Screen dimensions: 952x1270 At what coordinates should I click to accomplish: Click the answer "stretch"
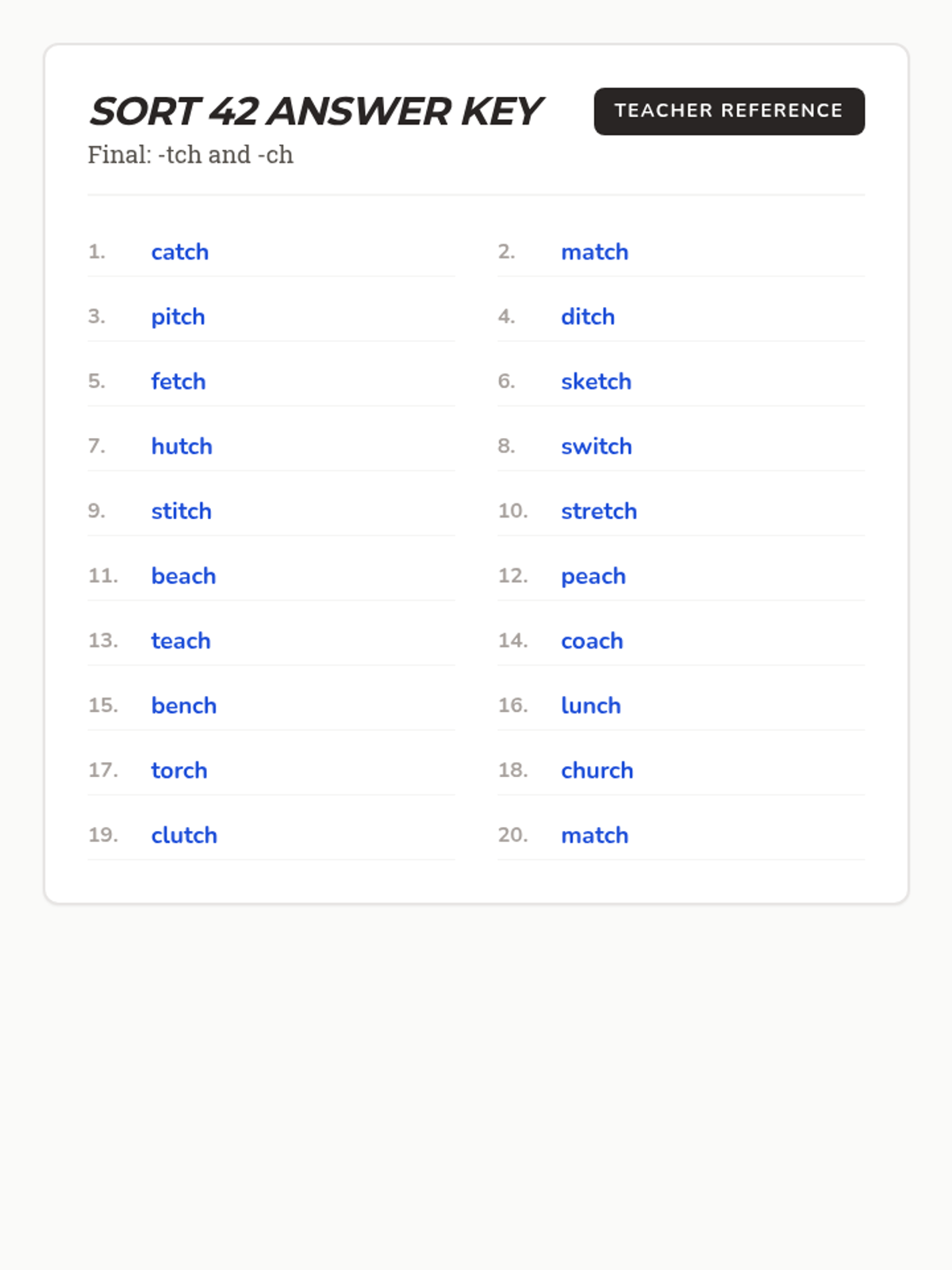tap(598, 512)
